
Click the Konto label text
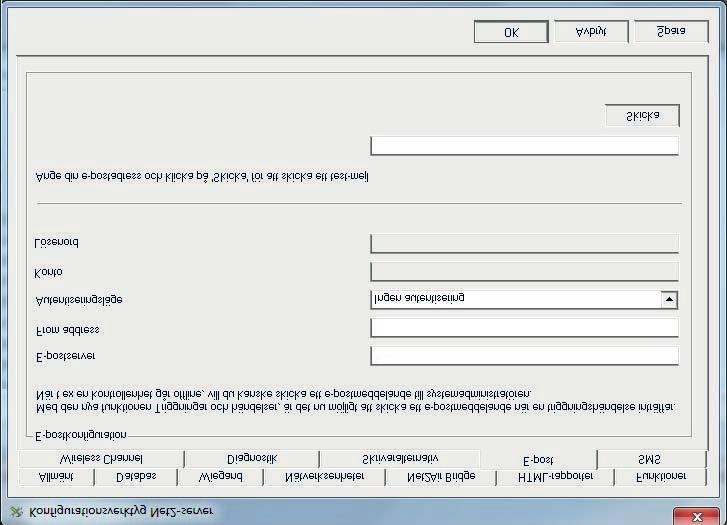(48, 272)
